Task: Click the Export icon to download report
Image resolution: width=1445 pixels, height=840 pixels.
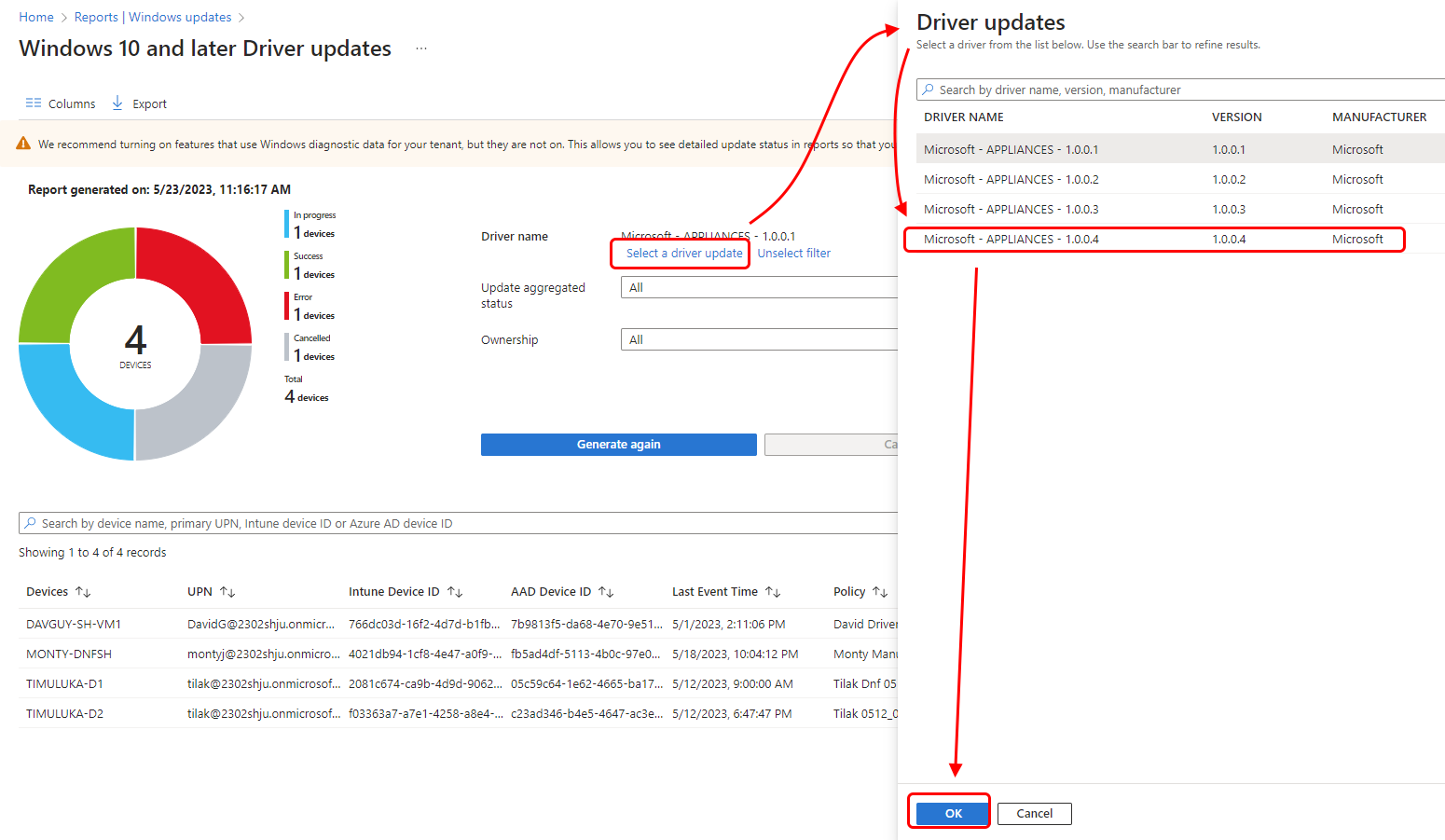Action: (x=117, y=103)
